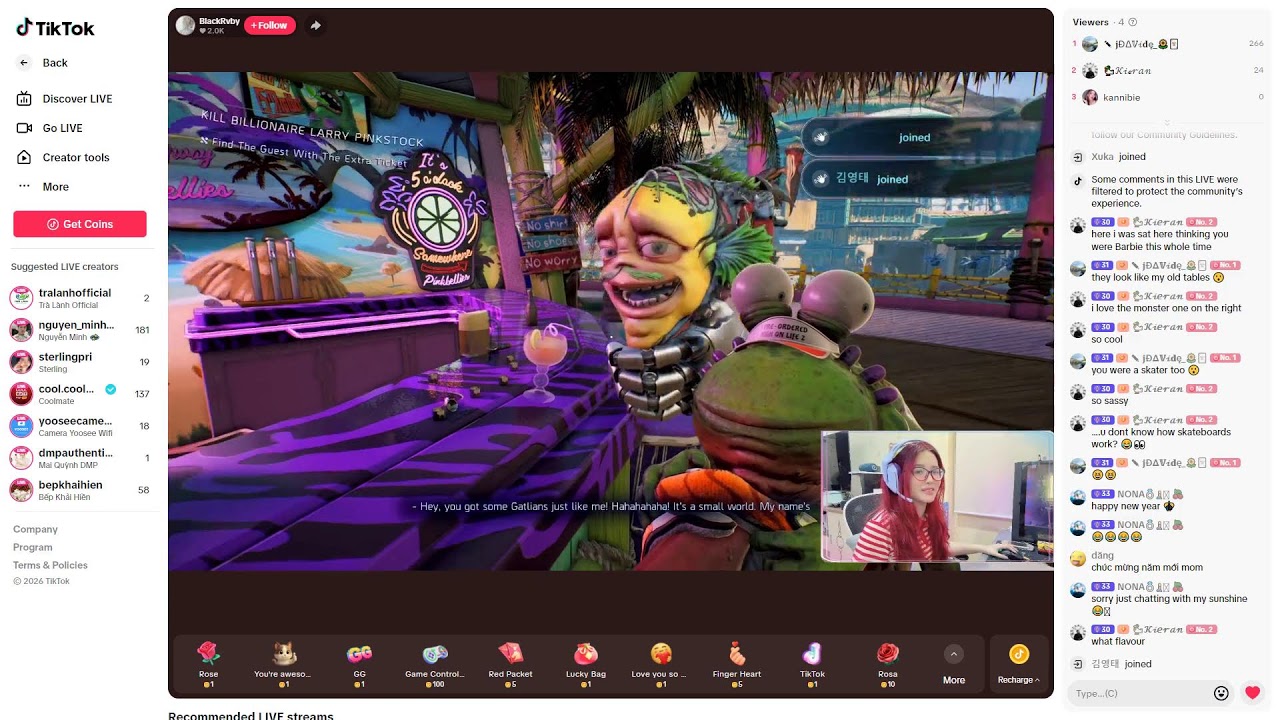The height and width of the screenshot is (720, 1280).
Task: Open the Program footer link
Action: click(x=32, y=547)
